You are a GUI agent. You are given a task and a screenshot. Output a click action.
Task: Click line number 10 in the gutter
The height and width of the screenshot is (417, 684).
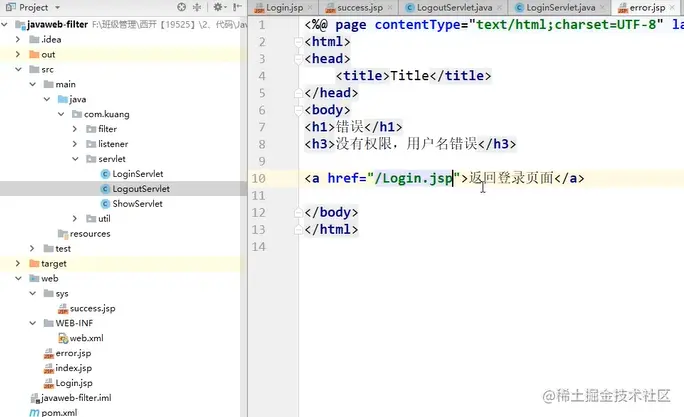click(258, 178)
